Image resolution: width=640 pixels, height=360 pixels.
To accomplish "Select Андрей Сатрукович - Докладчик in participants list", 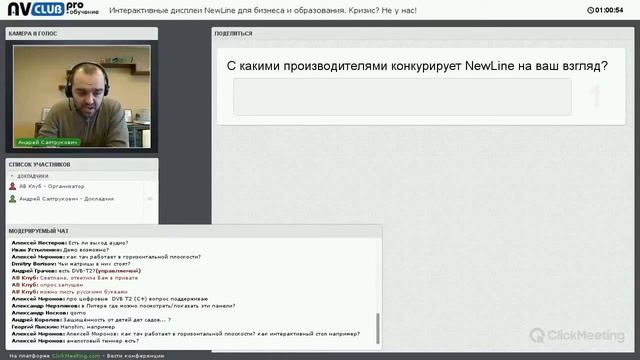I will pos(67,199).
